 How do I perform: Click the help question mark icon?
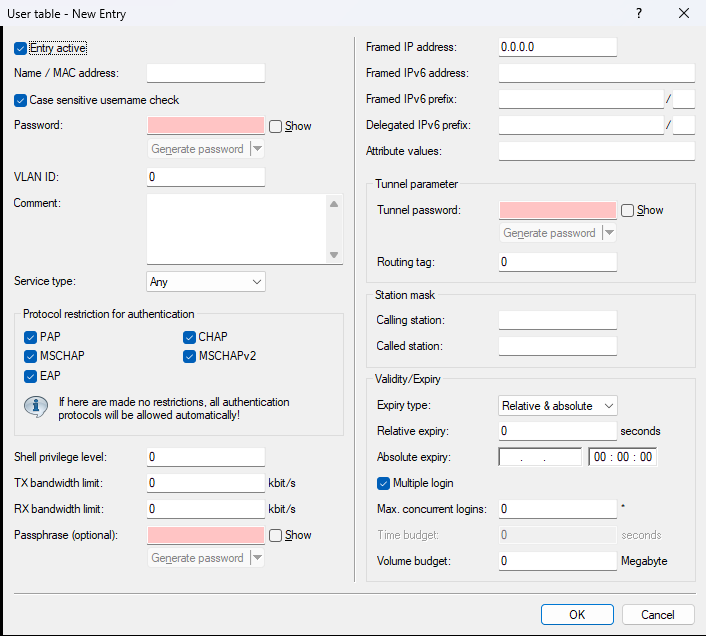[639, 14]
